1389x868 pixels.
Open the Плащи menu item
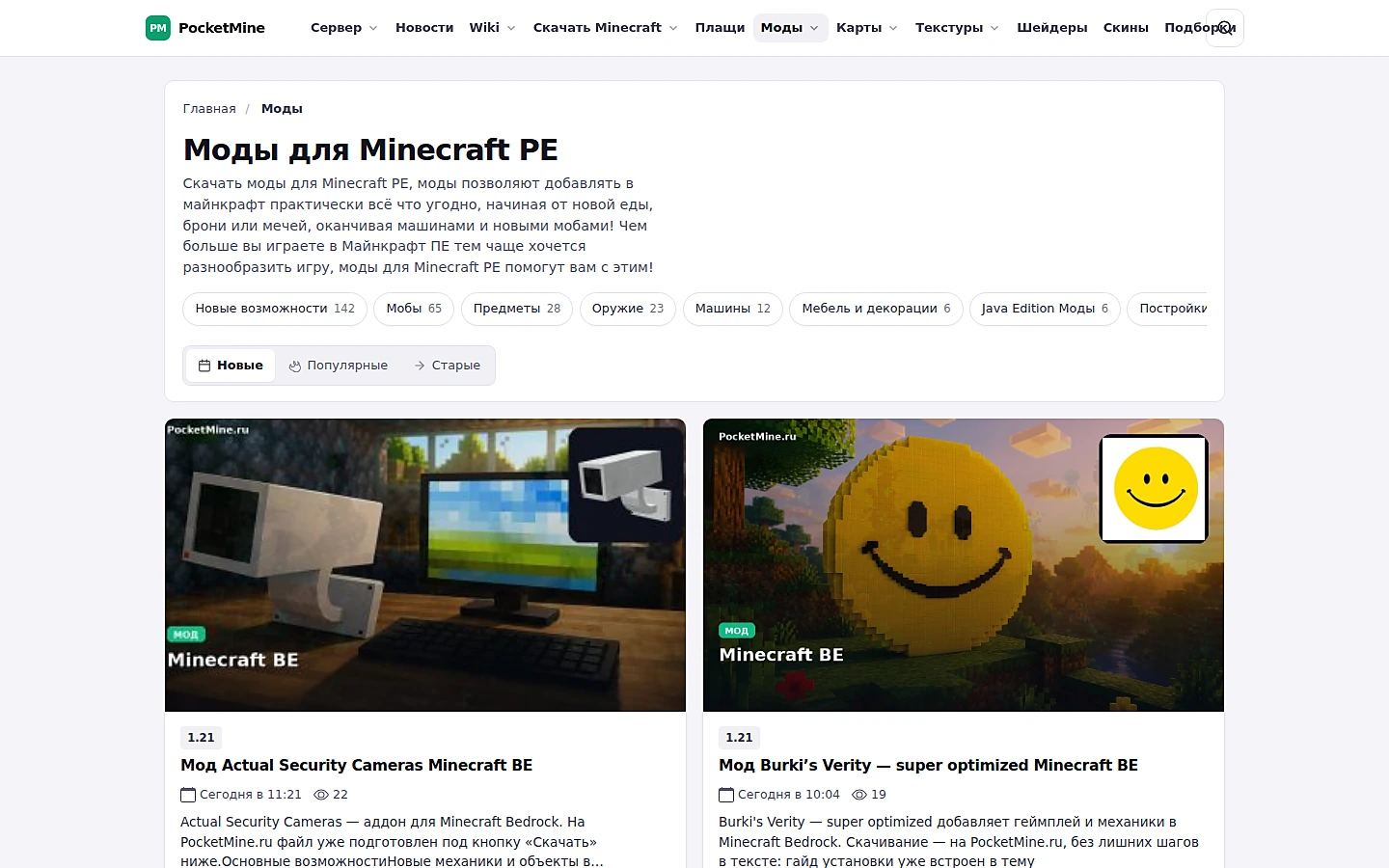[x=720, y=28]
